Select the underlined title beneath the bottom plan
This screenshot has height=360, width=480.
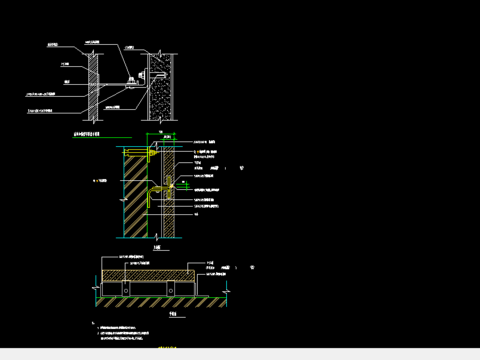click(x=174, y=314)
